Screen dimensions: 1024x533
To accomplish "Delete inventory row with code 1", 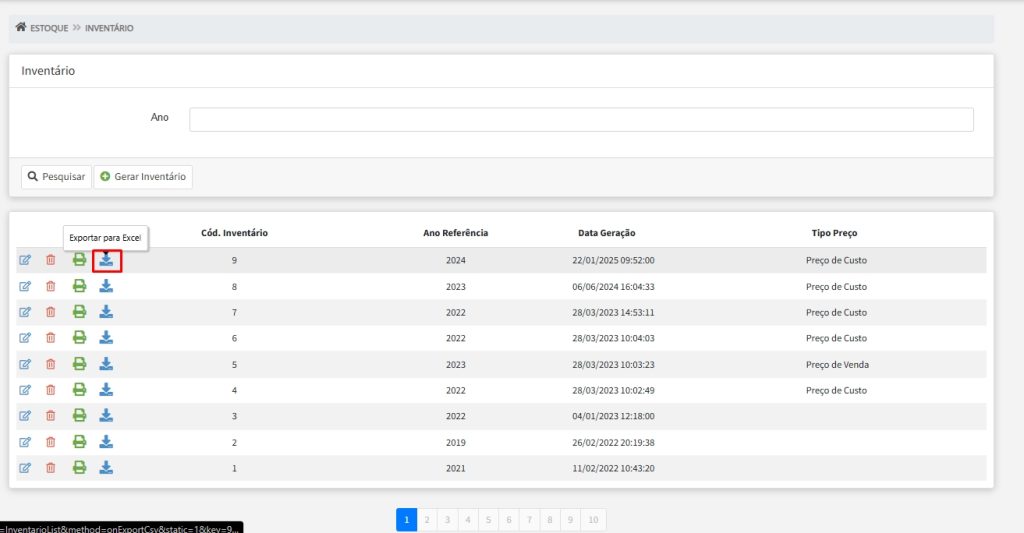I will [50, 468].
